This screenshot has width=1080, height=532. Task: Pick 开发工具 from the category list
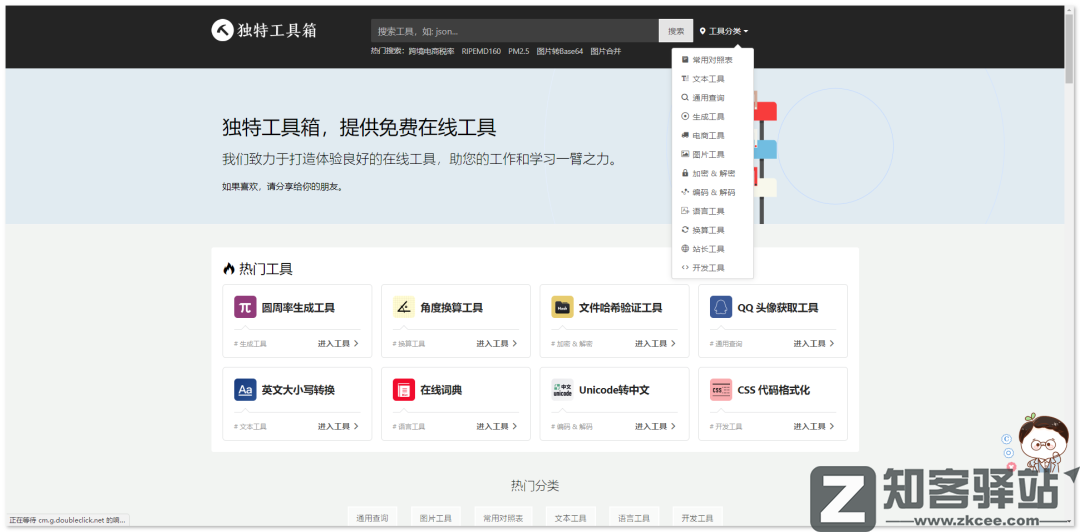[x=708, y=268]
